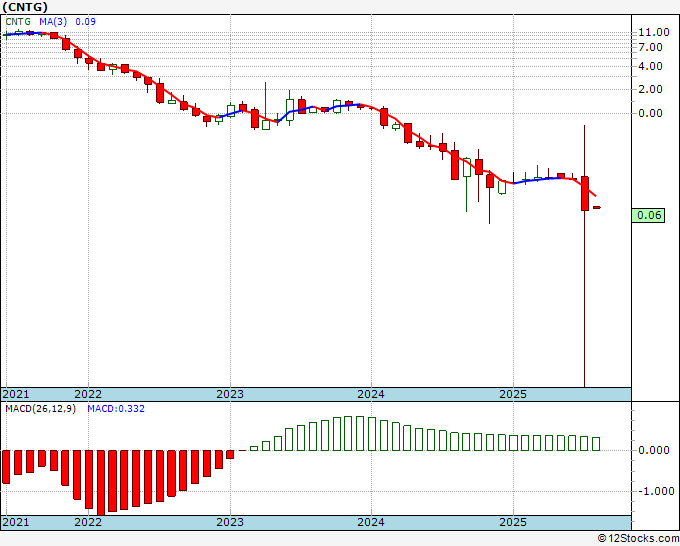The image size is (680, 546).
Task: Click the 4.00 price axis label
Action: (650, 66)
